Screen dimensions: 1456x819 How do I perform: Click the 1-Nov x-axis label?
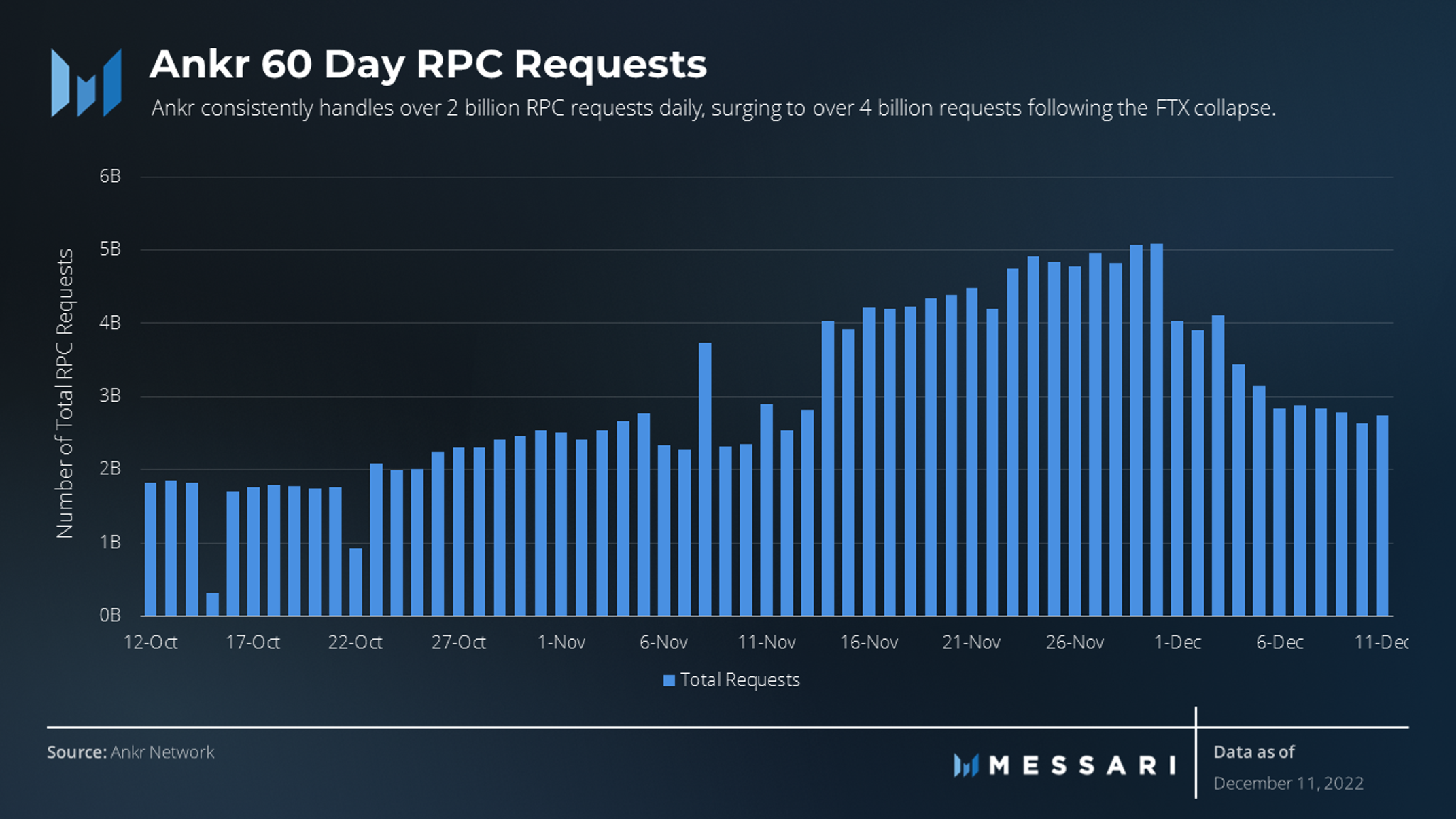pyautogui.click(x=561, y=642)
